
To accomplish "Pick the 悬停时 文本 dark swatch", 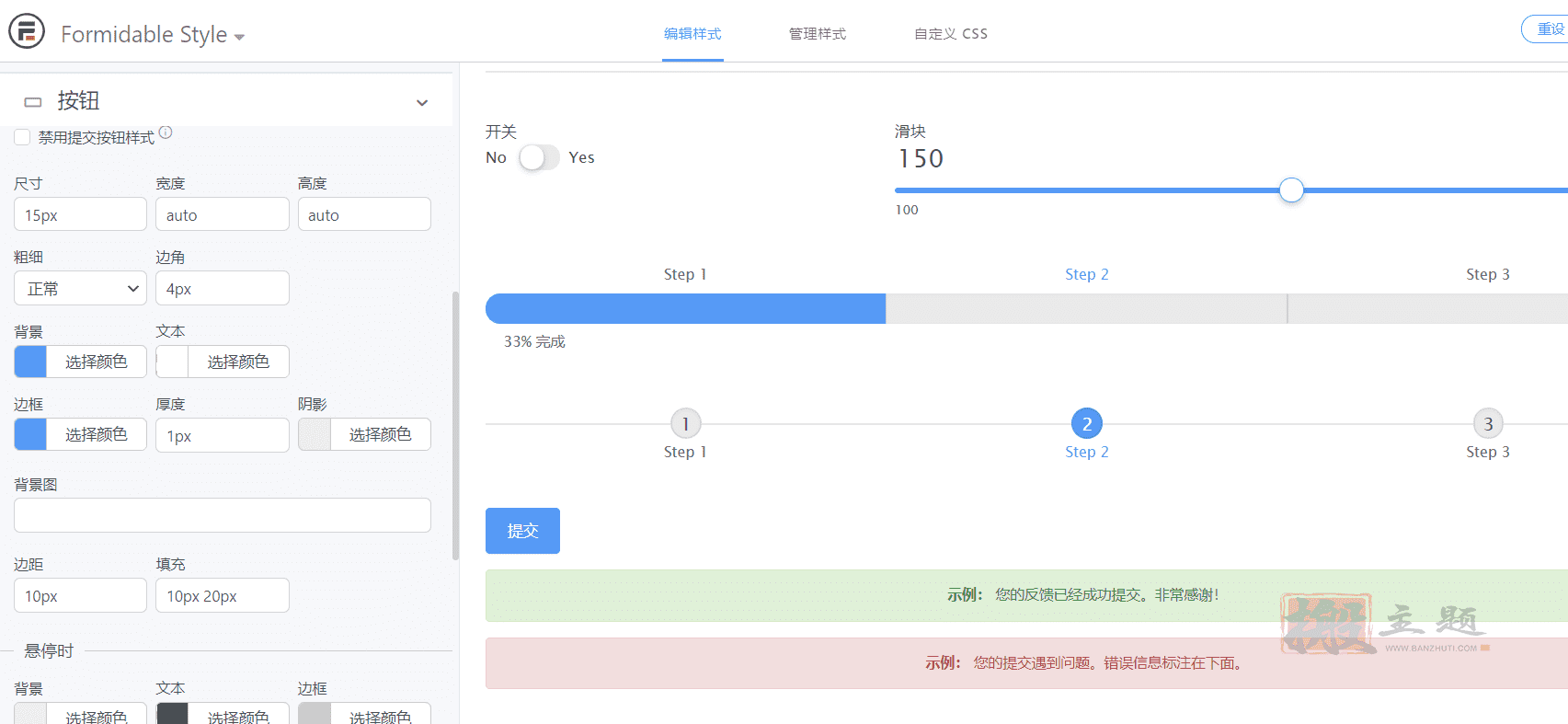I will click(172, 714).
